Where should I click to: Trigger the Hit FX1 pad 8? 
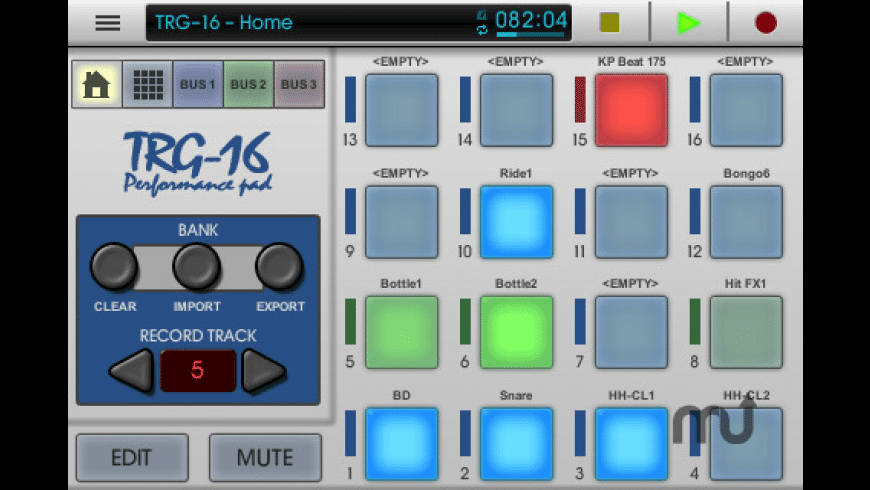746,332
